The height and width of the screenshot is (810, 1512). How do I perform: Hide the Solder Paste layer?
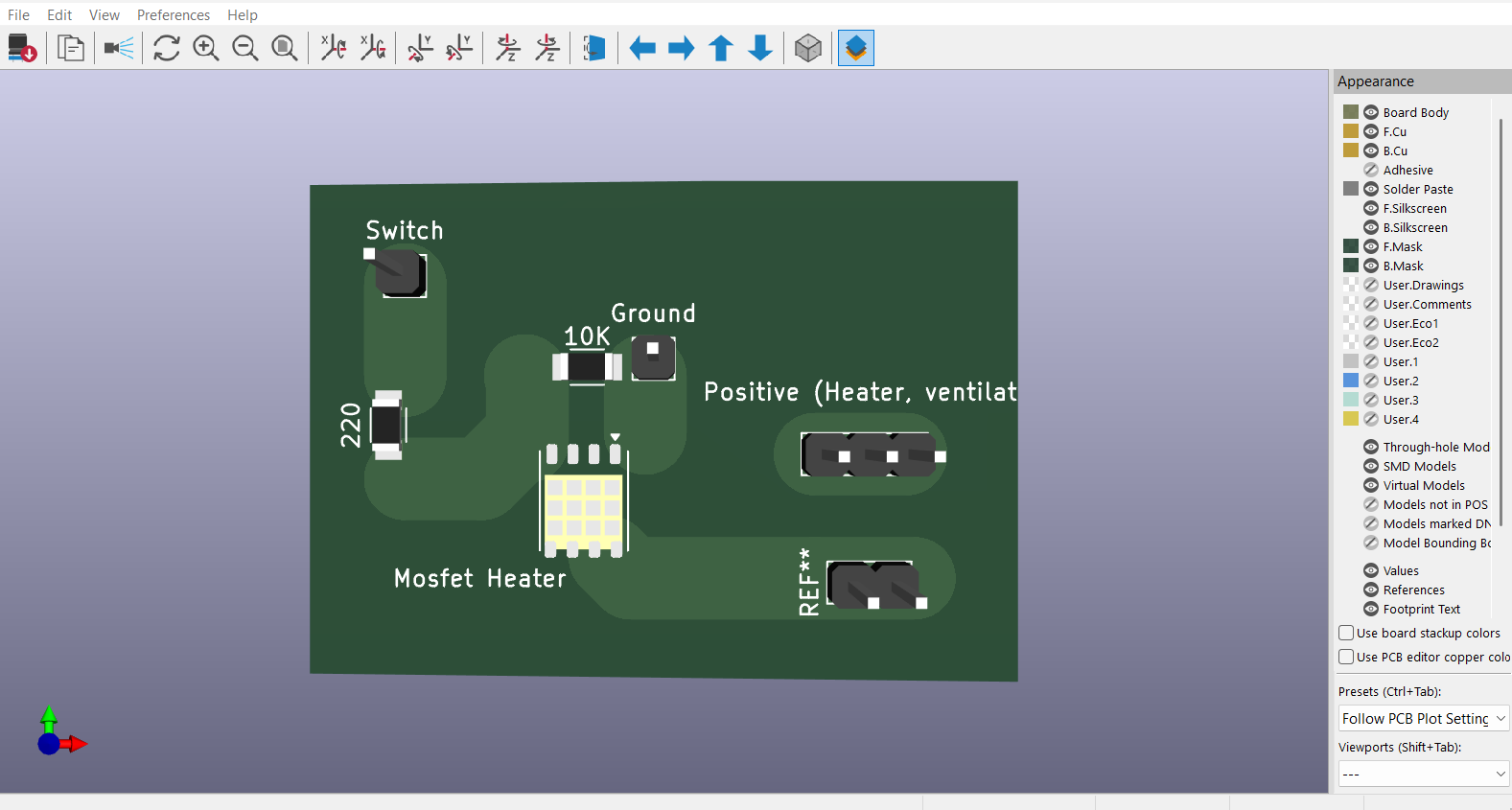tap(1371, 189)
